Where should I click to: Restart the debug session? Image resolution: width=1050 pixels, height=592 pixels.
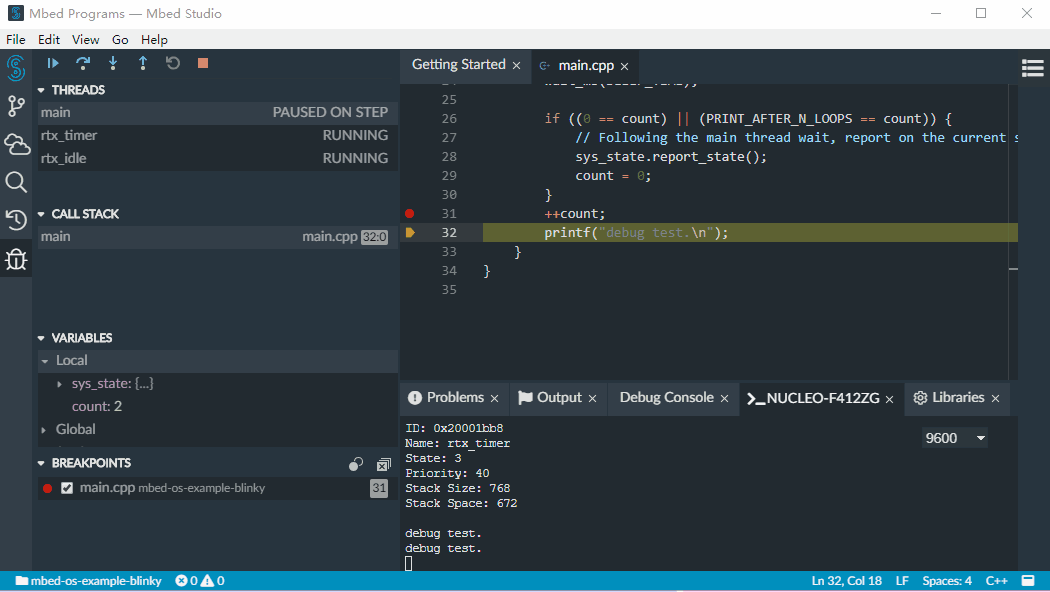[173, 63]
